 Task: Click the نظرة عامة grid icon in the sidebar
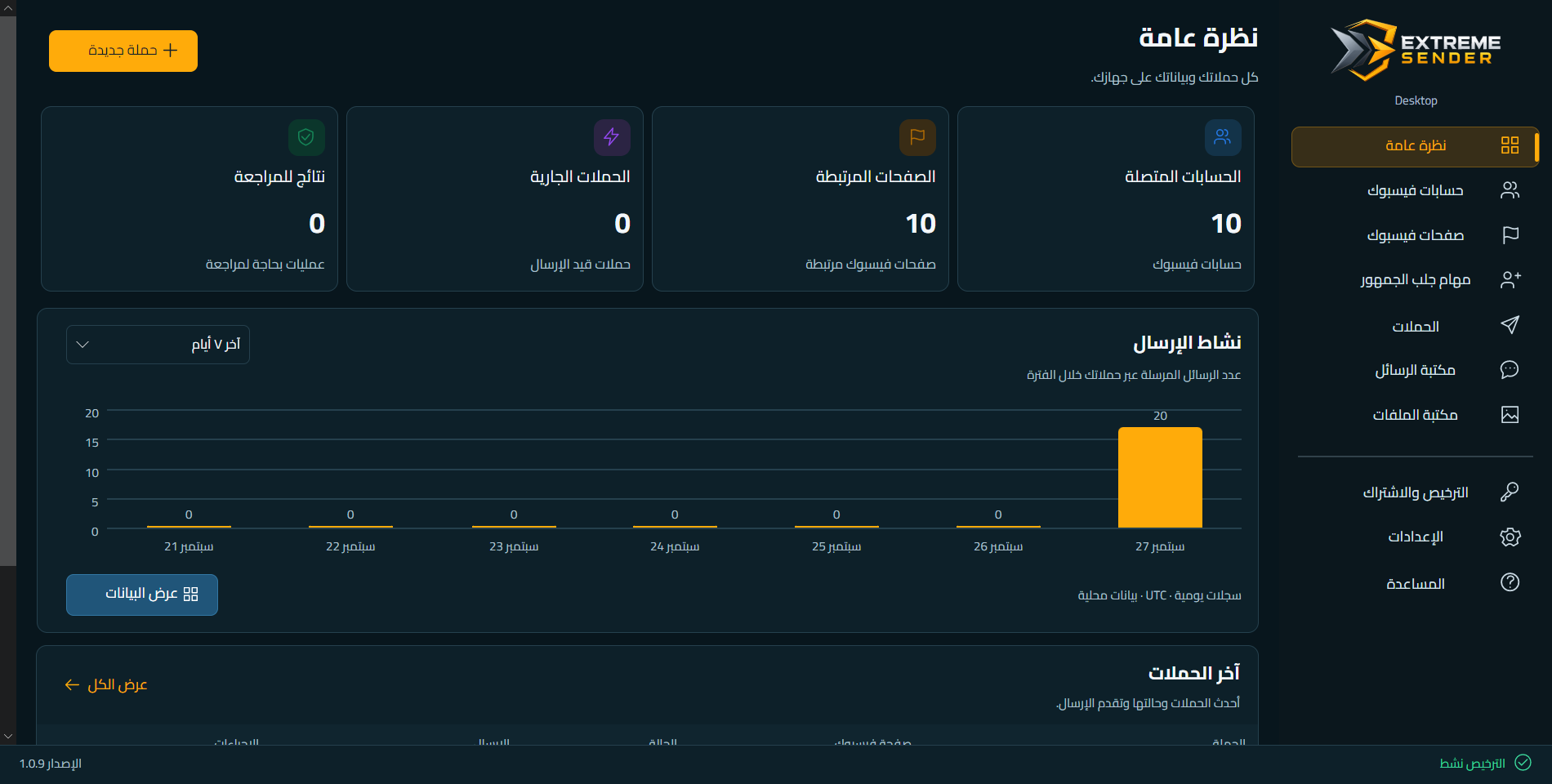pos(1510,145)
